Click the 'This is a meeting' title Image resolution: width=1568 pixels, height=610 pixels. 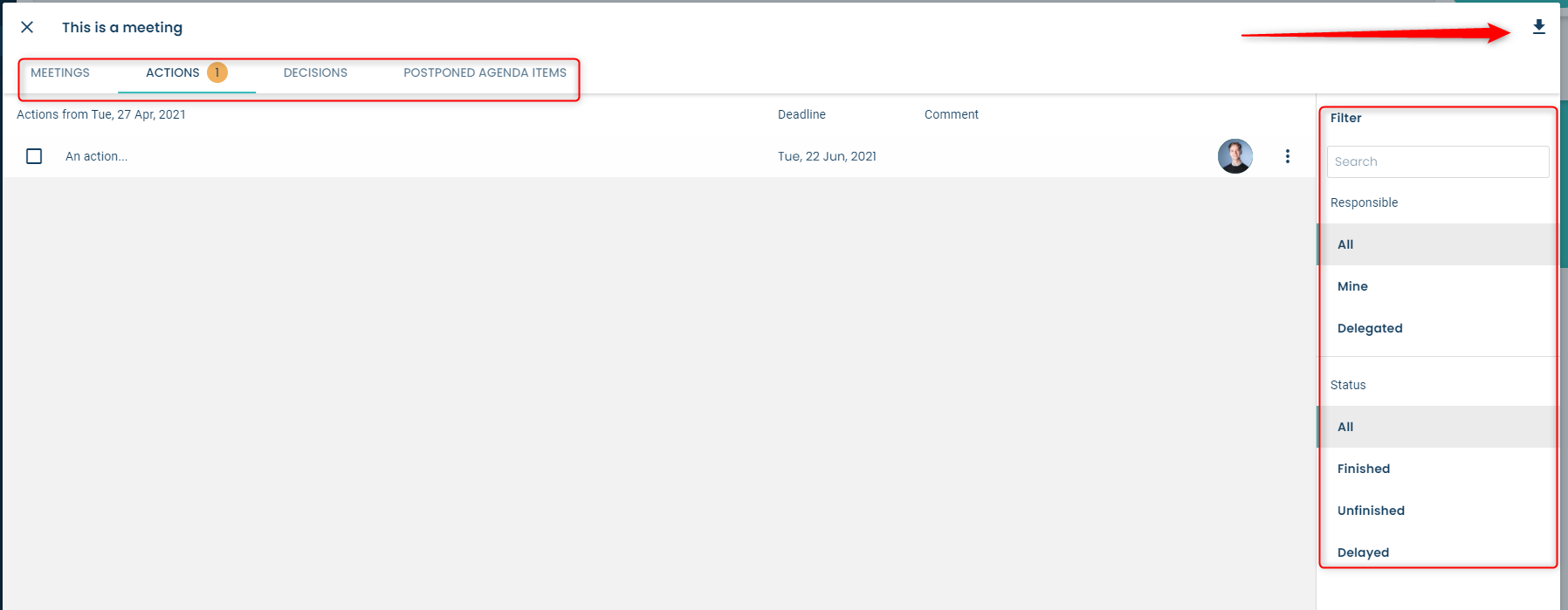(x=122, y=27)
